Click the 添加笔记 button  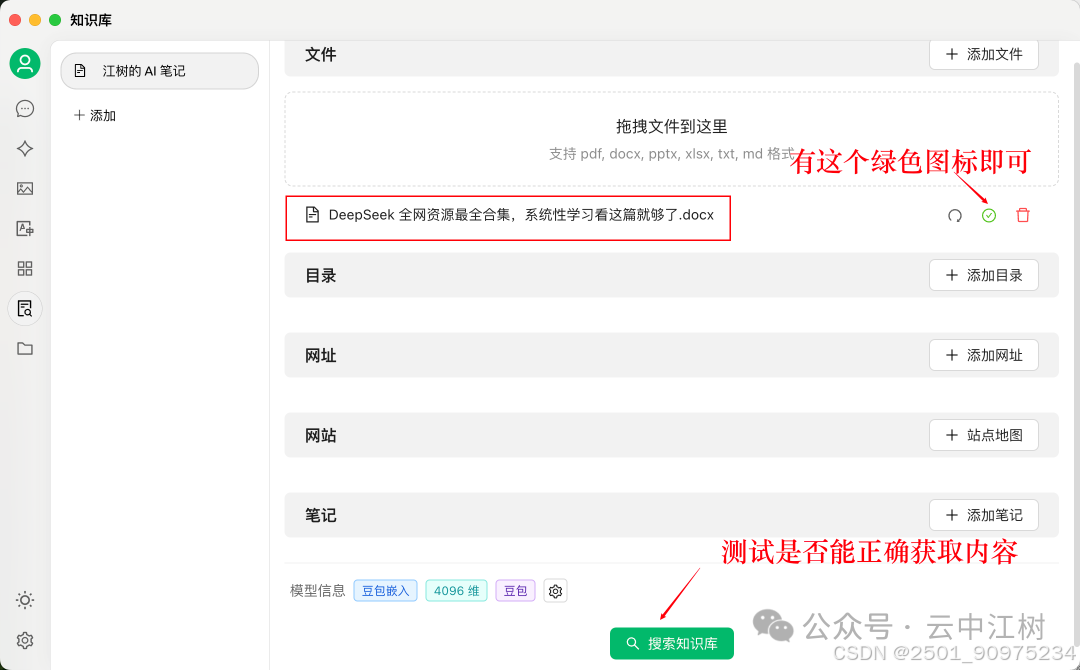coord(984,515)
